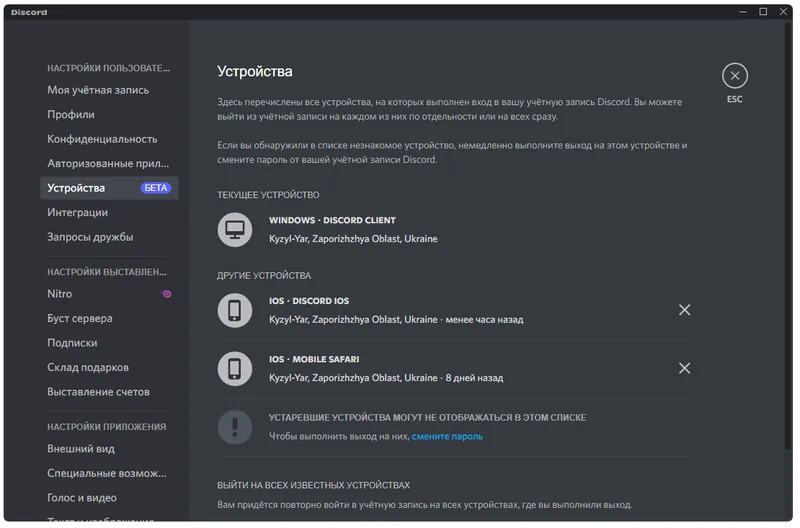Click the exclamation warning icon
The height and width of the screenshot is (528, 800).
(x=235, y=427)
